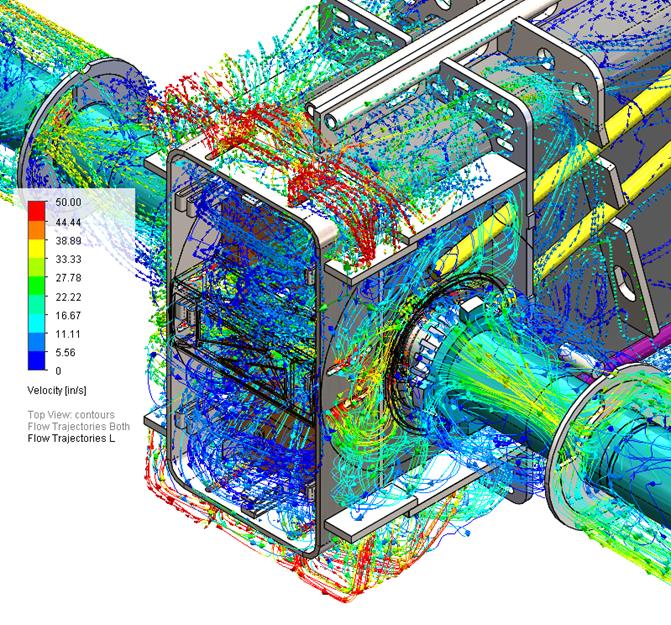Click the dark blue band of color bar
671x625 pixels.
click(x=36, y=360)
